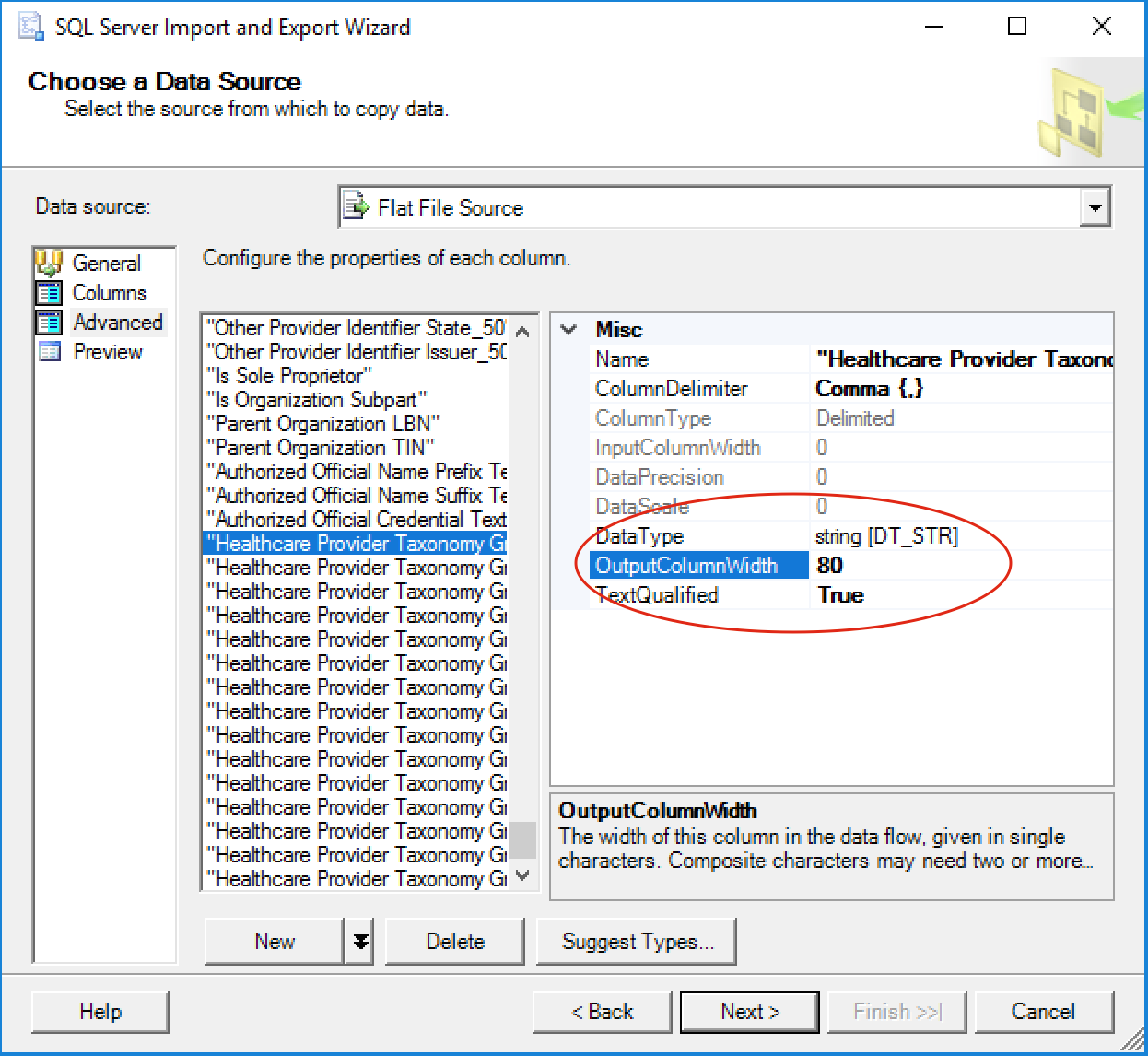Collapse the Misc property group
The height and width of the screenshot is (1056, 1148).
coord(568,329)
